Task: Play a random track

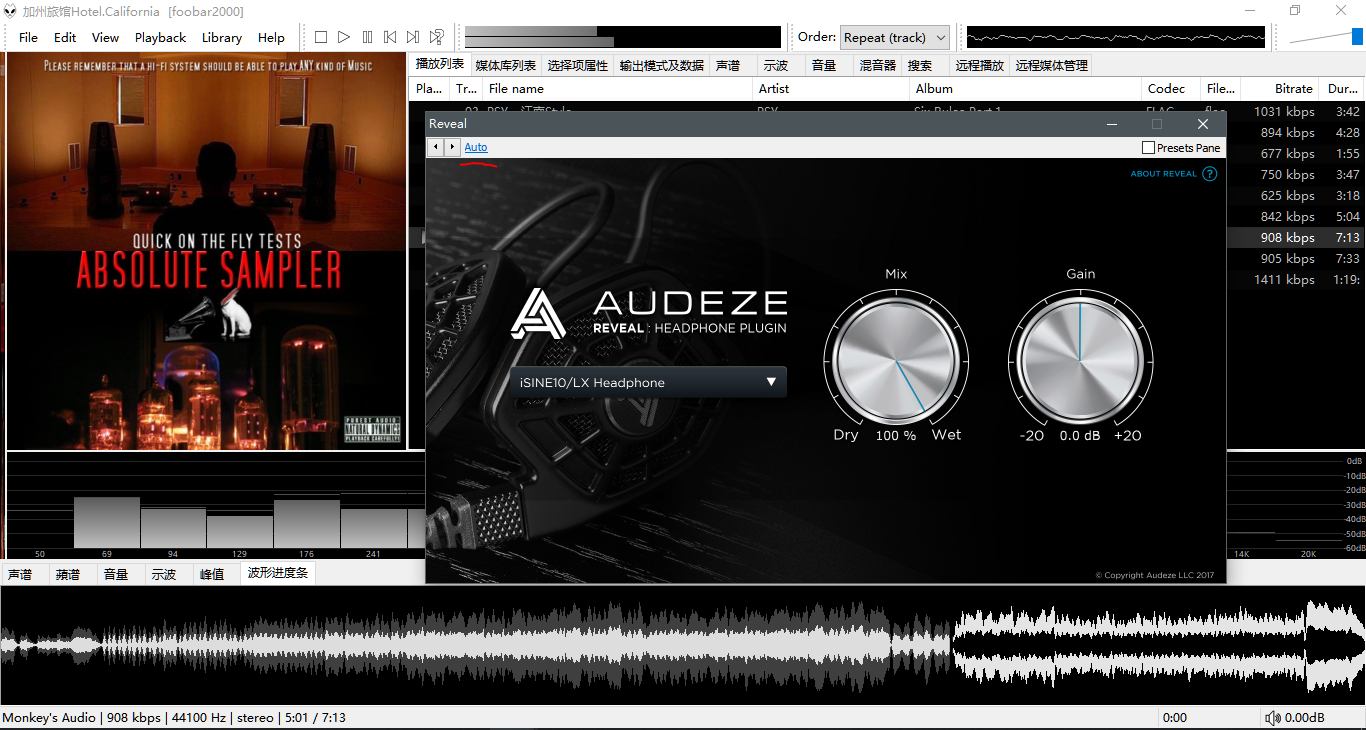Action: coord(436,37)
